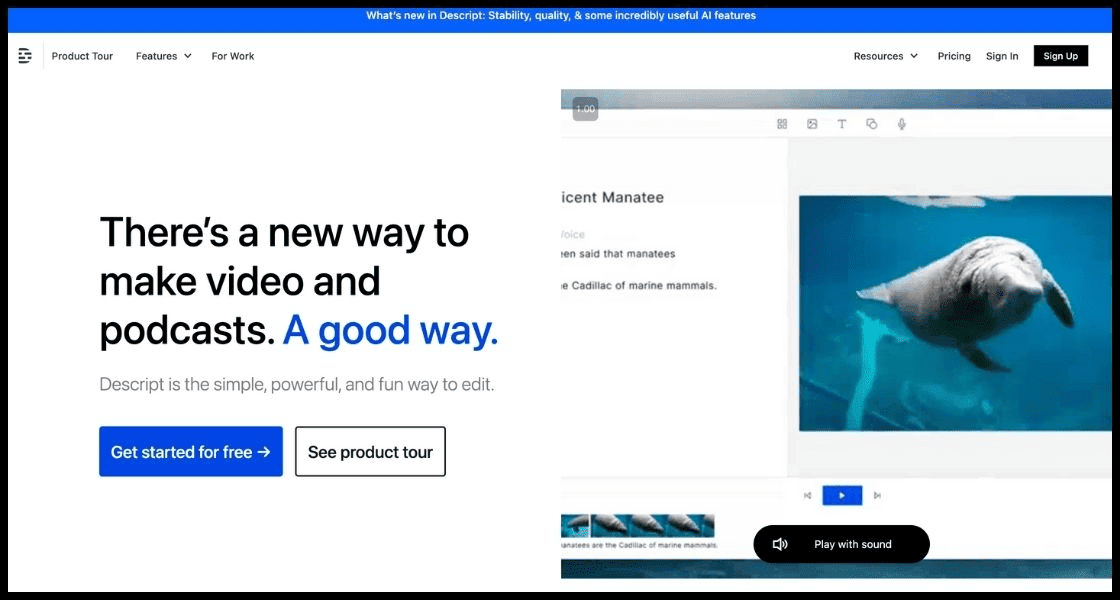Unmute video via Play with sound

click(841, 544)
